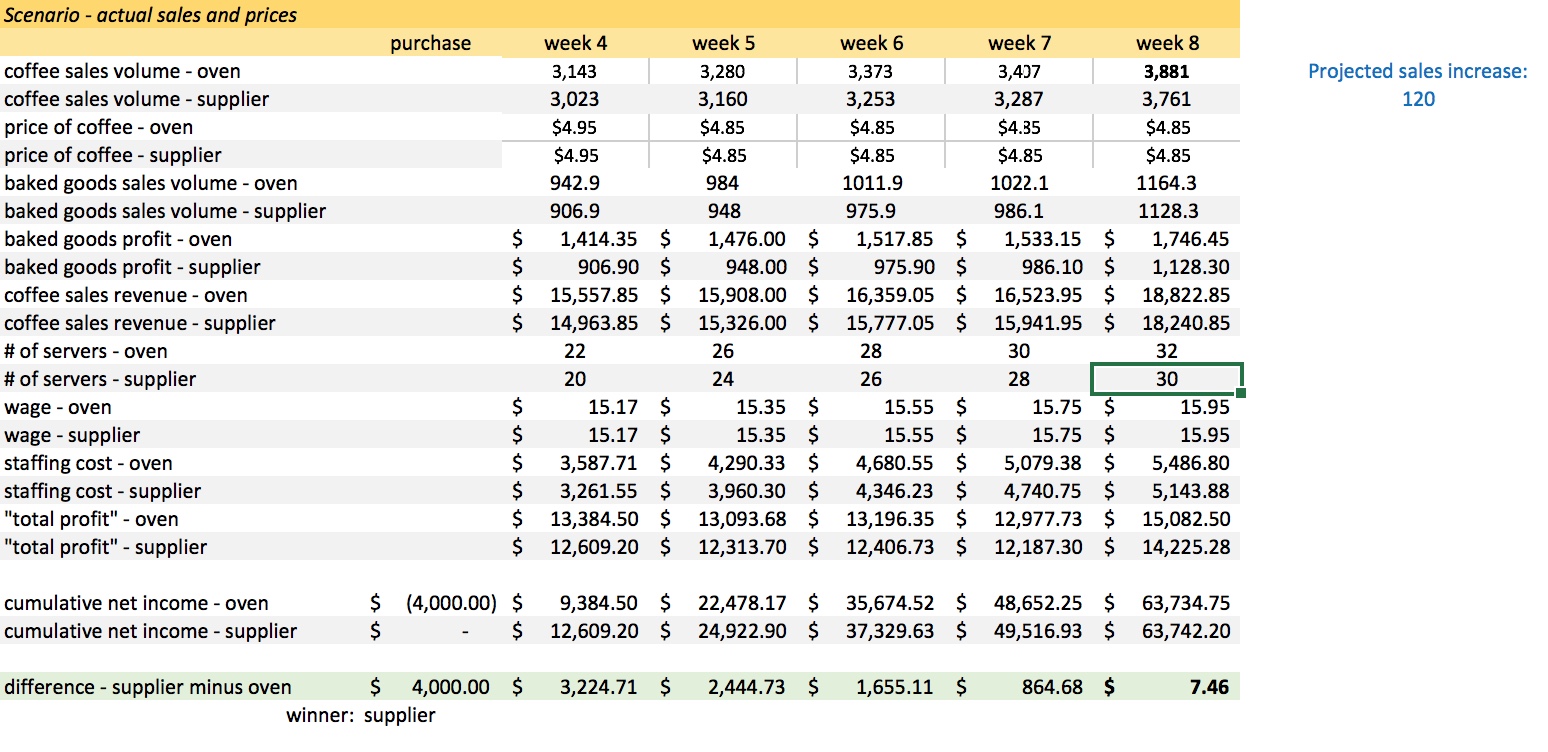Click the 'cumulative net income - oven' row label
This screenshot has height=752, width=1548.
coord(137,603)
